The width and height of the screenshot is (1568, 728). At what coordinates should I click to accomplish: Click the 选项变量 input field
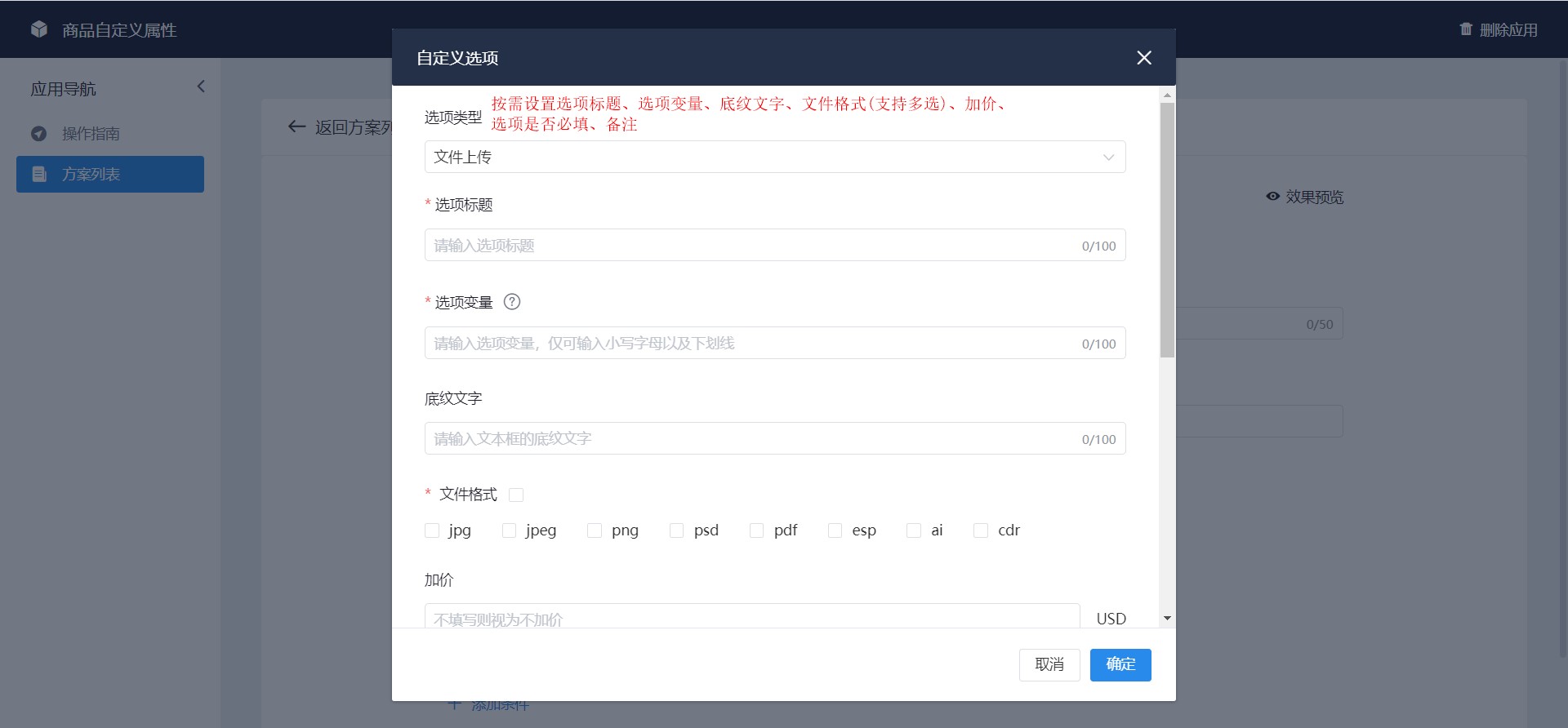coord(775,343)
